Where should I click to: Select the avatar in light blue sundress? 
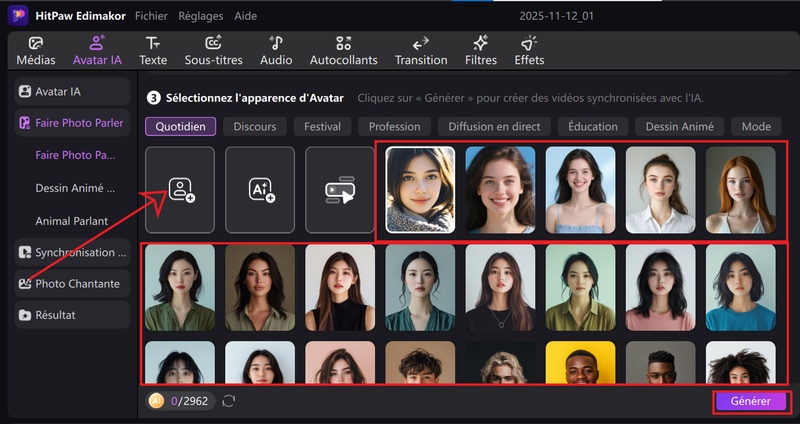(x=580, y=190)
